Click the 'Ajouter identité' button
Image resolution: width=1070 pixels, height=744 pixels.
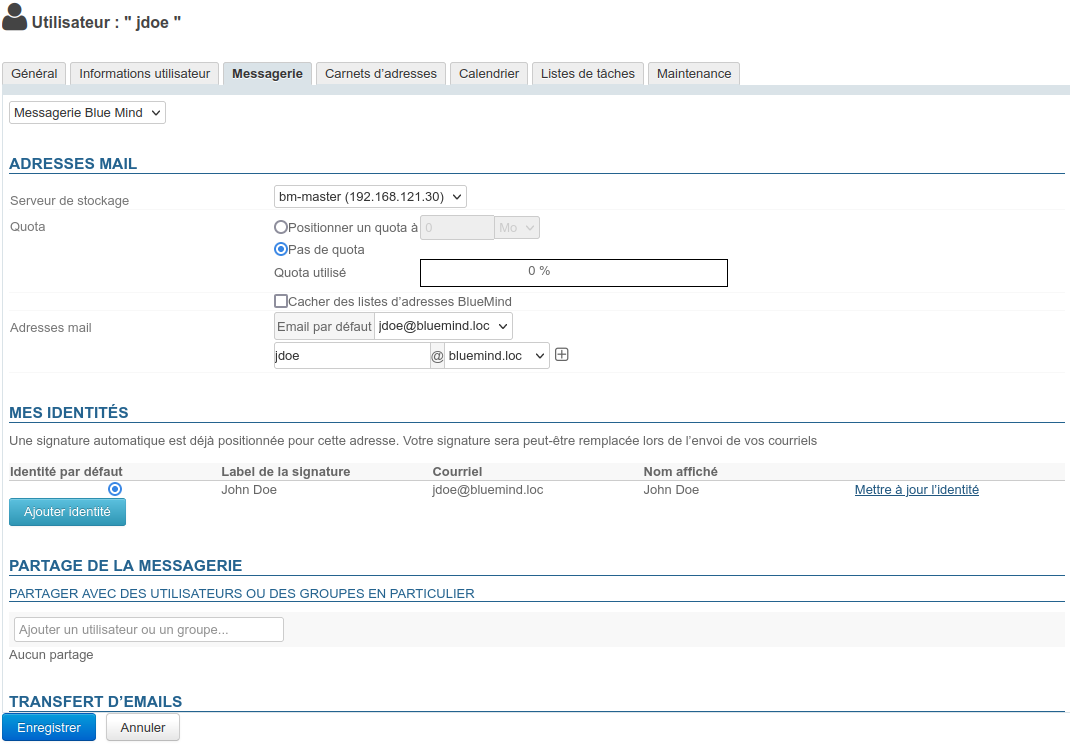click(x=67, y=512)
